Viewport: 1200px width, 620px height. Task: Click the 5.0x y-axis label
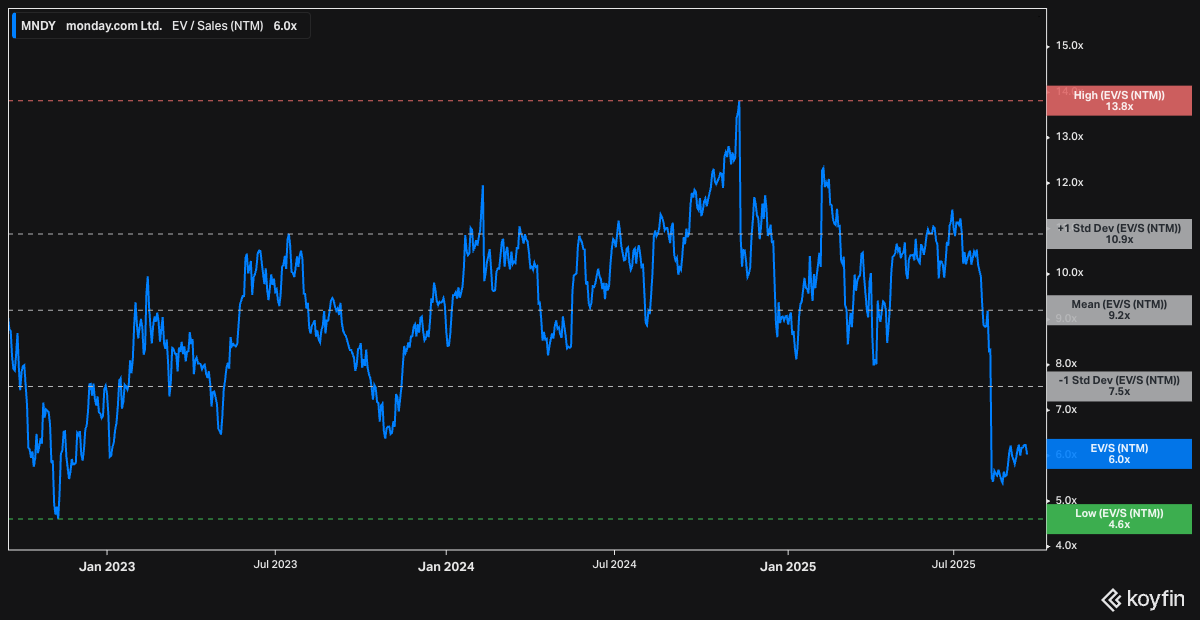[x=1067, y=500]
